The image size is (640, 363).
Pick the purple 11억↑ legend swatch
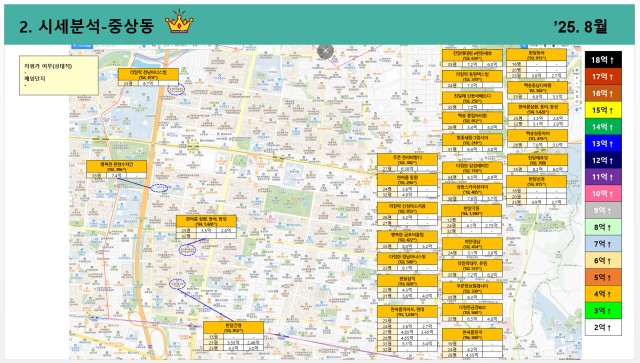[x=603, y=177]
